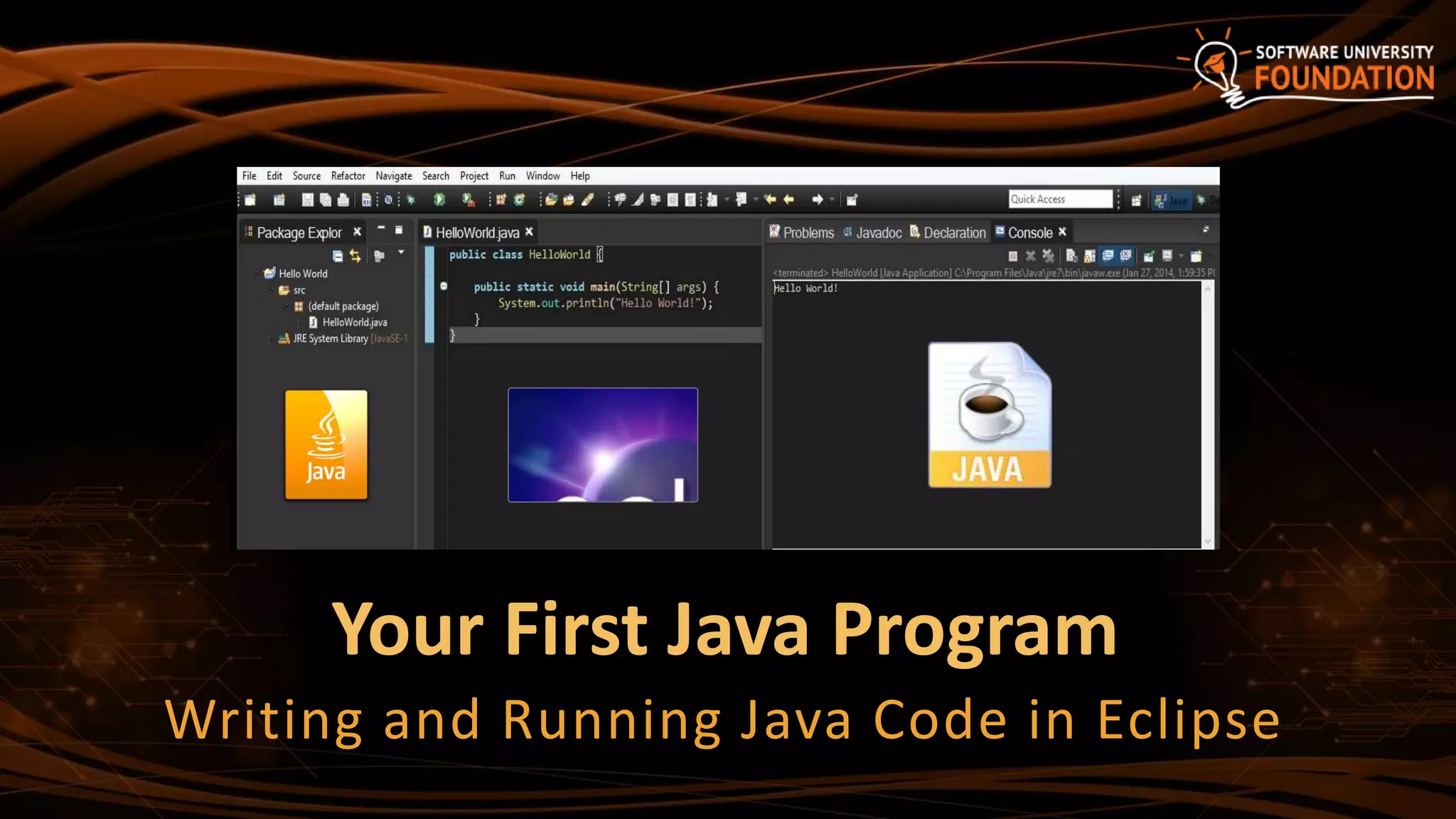The width and height of the screenshot is (1456, 819).
Task: Toggle Mark Occurrences pencil icon
Action: (x=638, y=200)
